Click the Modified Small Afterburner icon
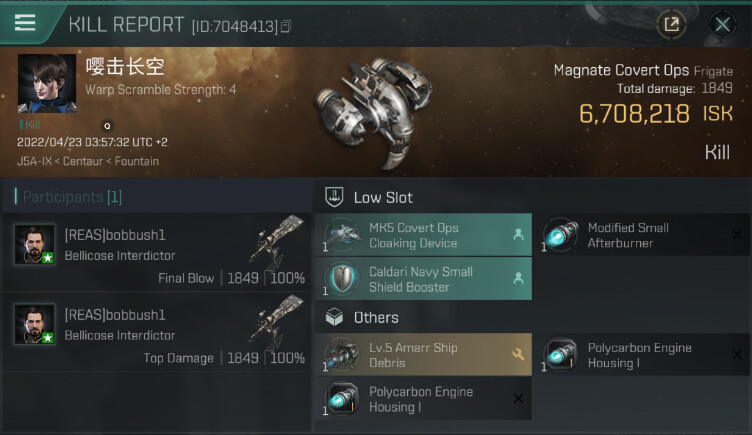Screen dimensions: 752x435 [561, 235]
